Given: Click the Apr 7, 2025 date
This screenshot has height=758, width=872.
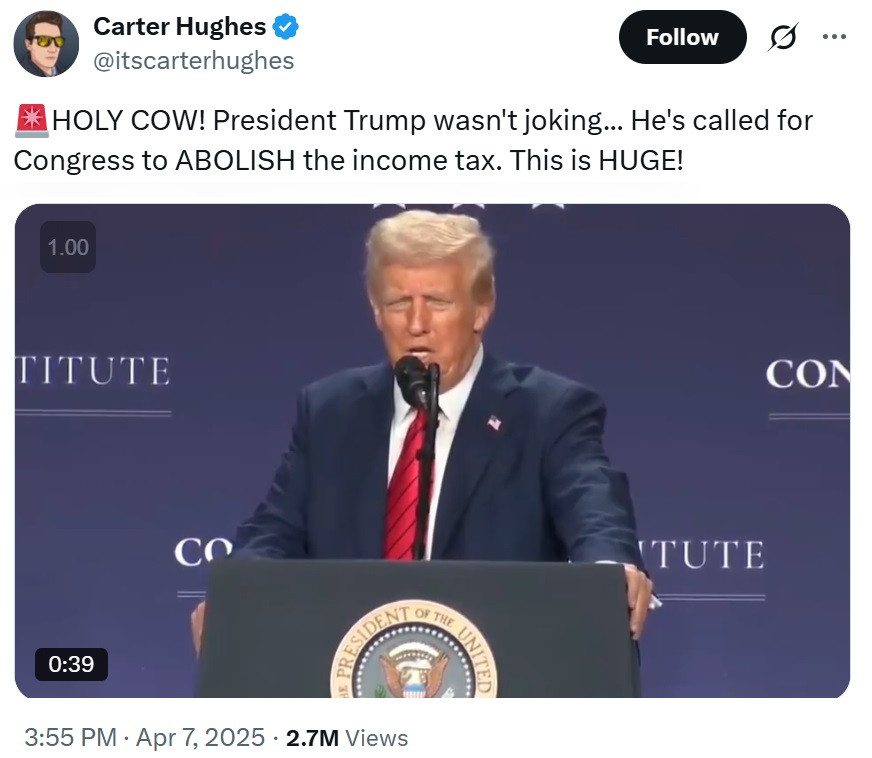Looking at the screenshot, I should click(201, 737).
